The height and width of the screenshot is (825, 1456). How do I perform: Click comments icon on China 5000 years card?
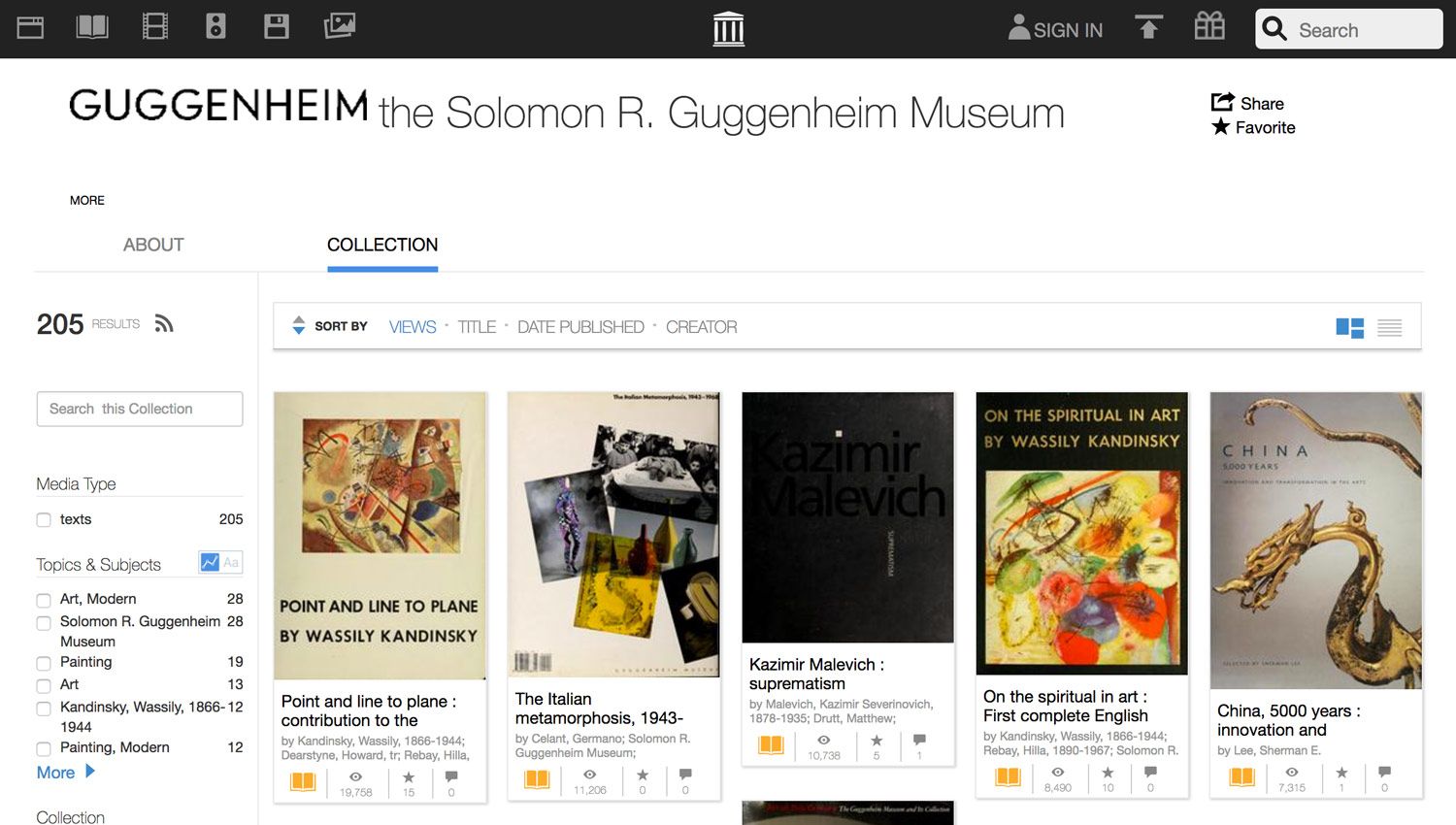point(1384,773)
